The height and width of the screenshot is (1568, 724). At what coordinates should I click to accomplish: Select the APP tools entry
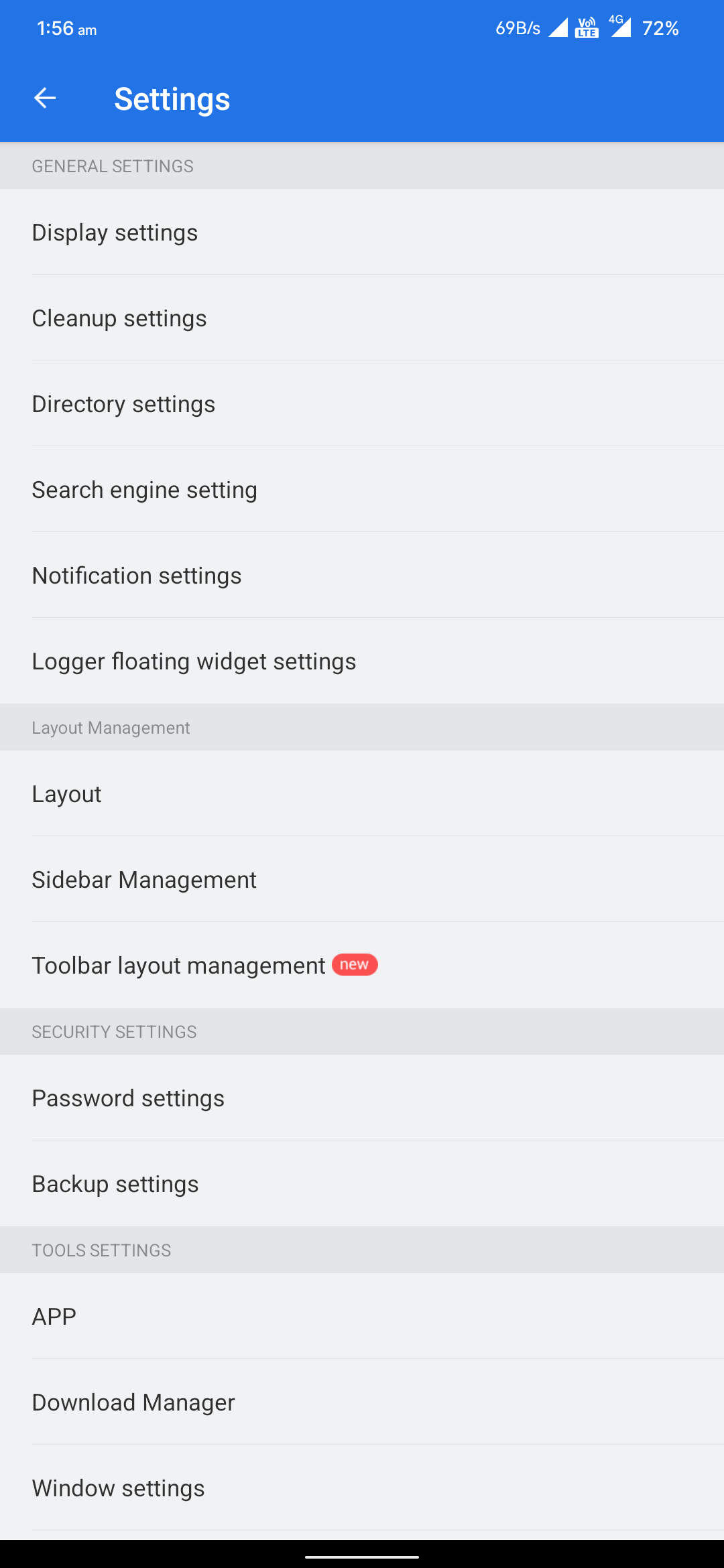tap(362, 1316)
